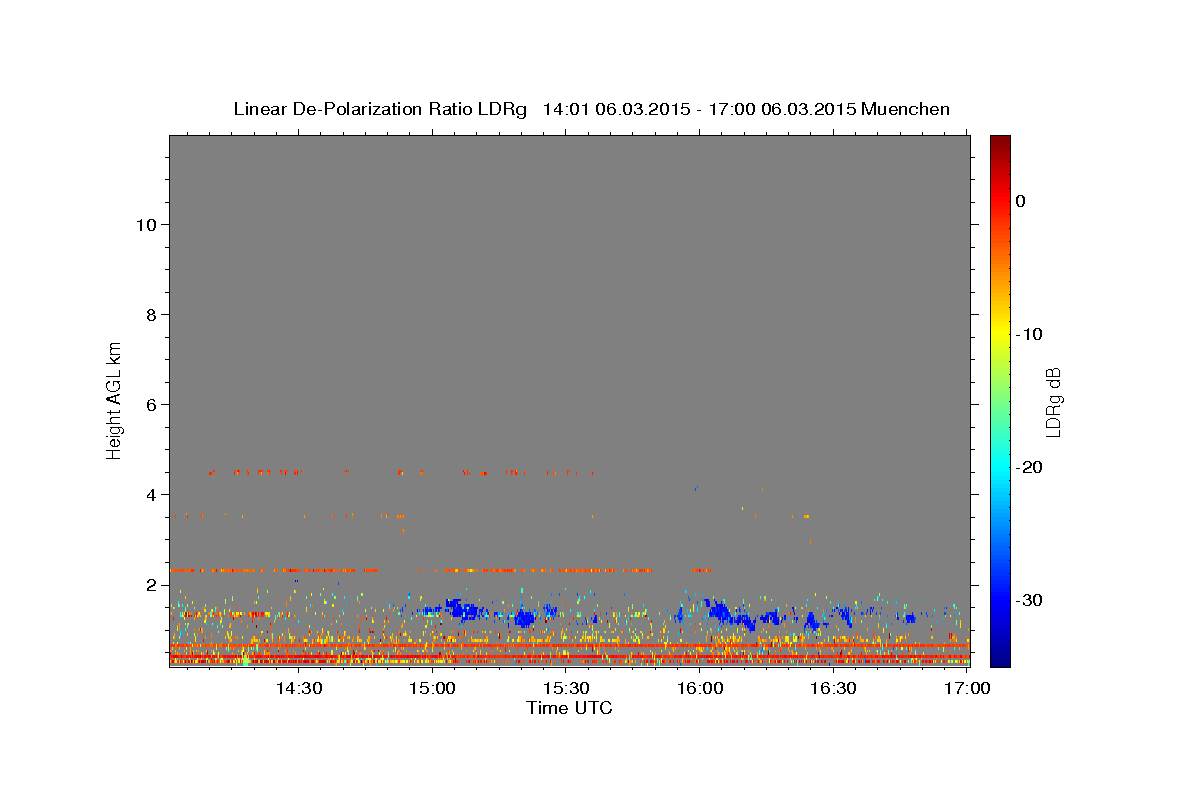This screenshot has height=800, width=1200.
Task: Click the dark blue bottom of colorbar
Action: coord(1000,657)
